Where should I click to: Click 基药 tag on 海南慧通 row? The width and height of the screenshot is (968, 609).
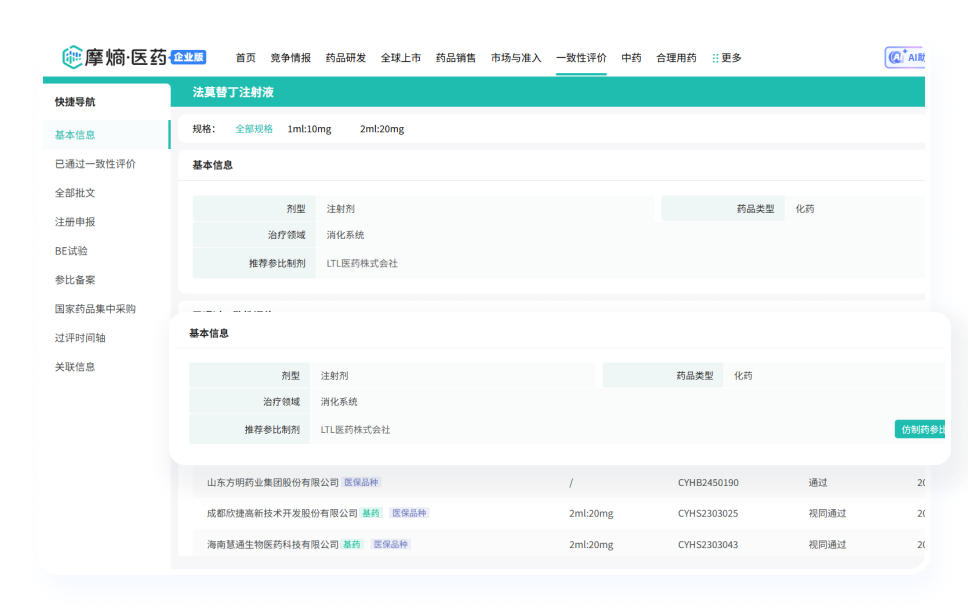(x=352, y=545)
